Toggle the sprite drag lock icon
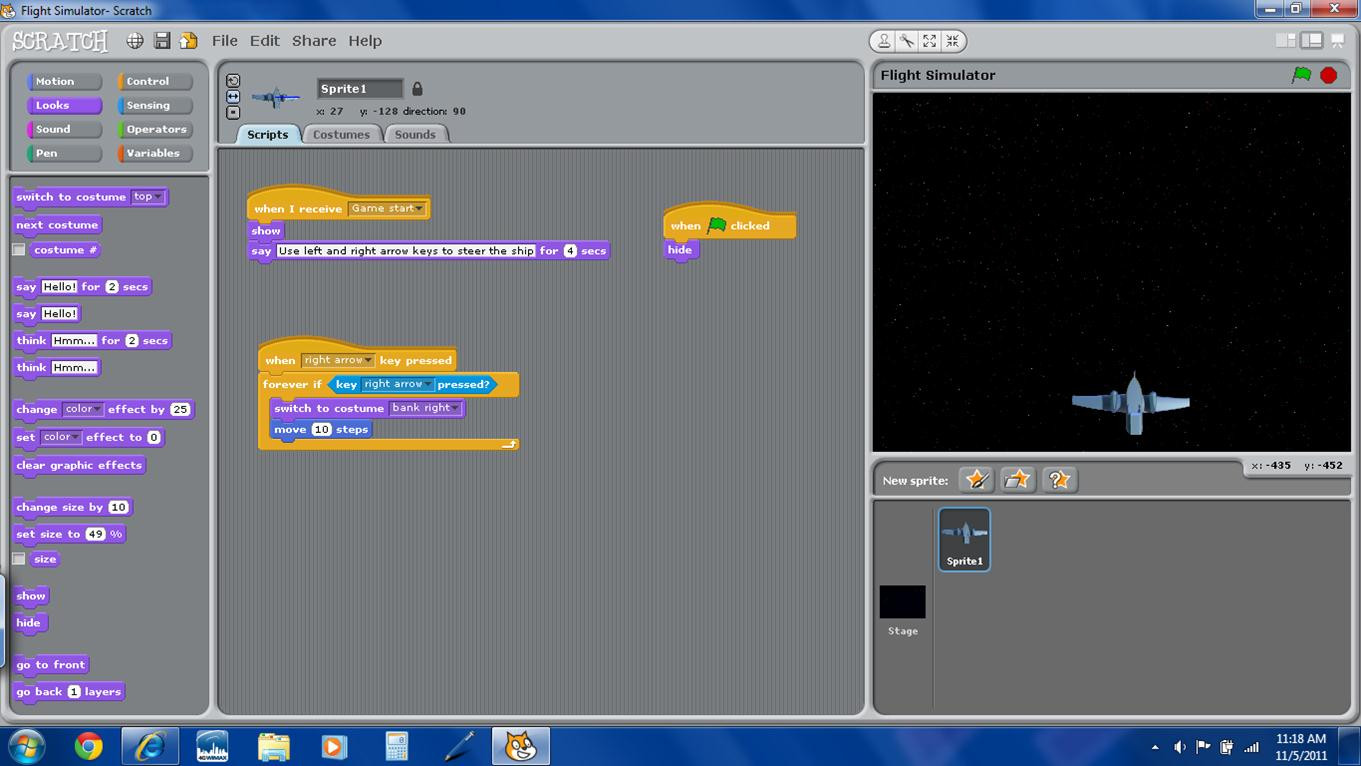 pos(417,89)
